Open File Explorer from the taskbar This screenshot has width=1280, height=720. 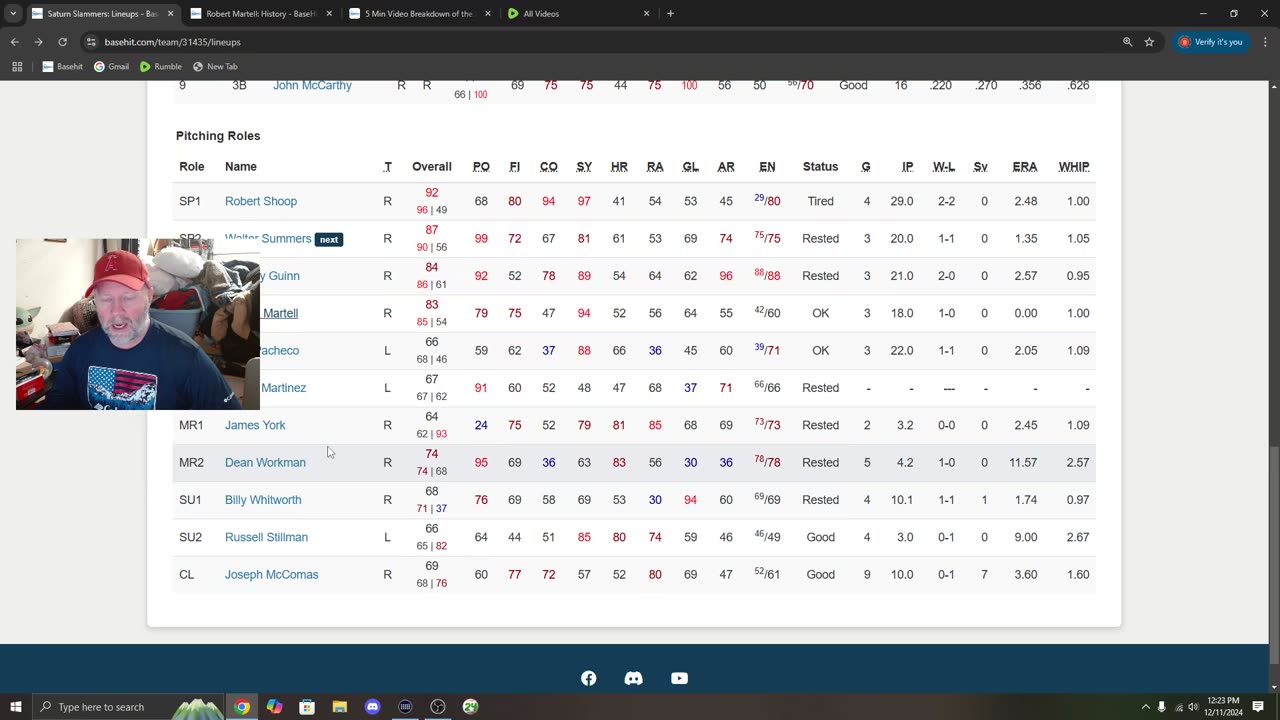tap(340, 707)
